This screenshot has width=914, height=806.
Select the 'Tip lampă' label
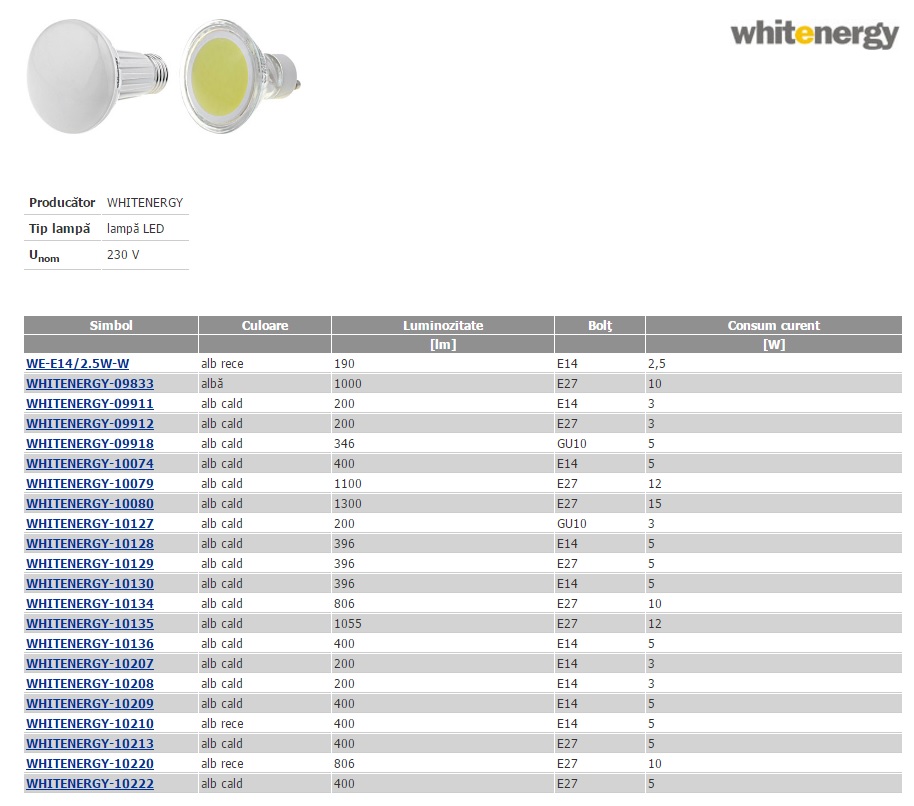59,228
